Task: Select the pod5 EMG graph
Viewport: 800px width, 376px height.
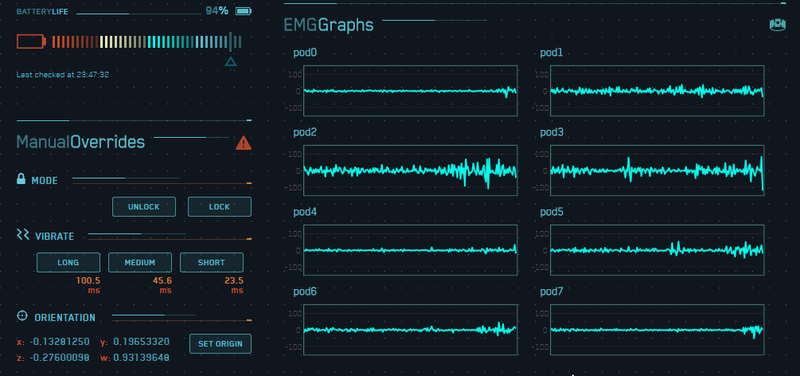Action: [x=657, y=250]
